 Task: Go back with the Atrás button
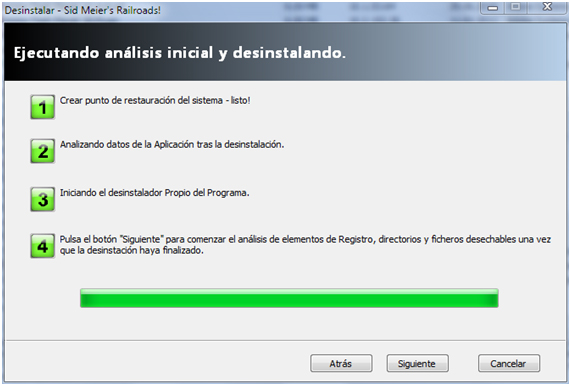point(341,363)
